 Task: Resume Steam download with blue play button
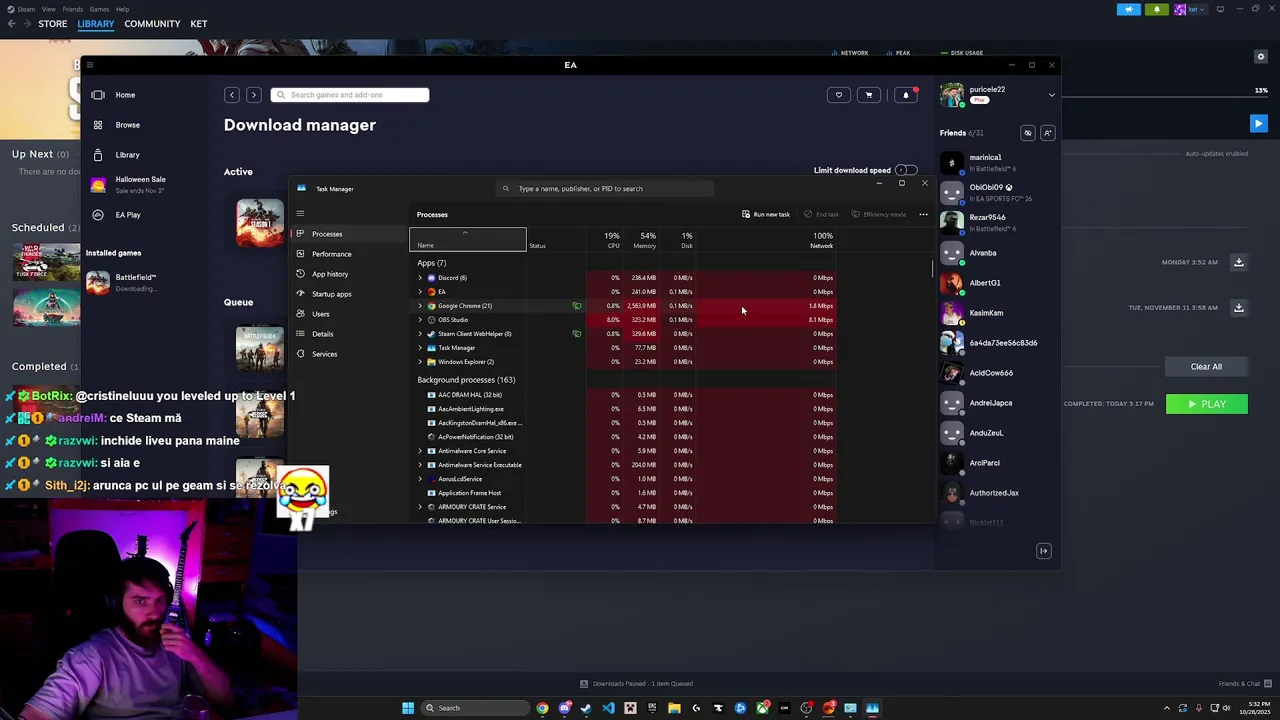[x=1258, y=124]
